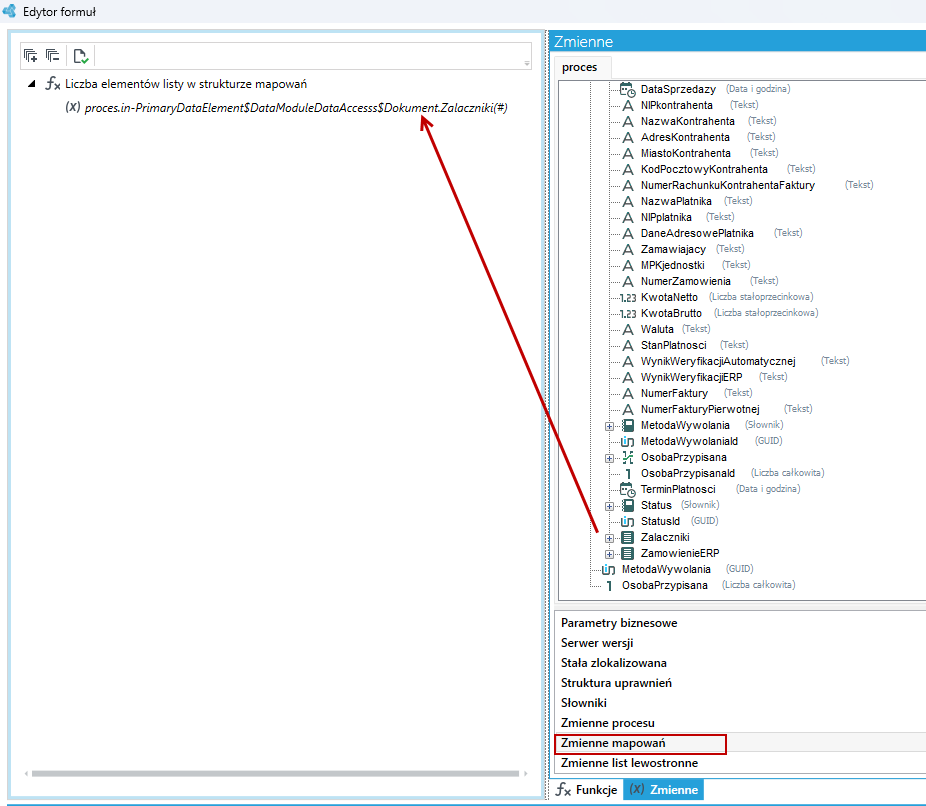Click the GUID icon beside StatusId

(x=627, y=521)
